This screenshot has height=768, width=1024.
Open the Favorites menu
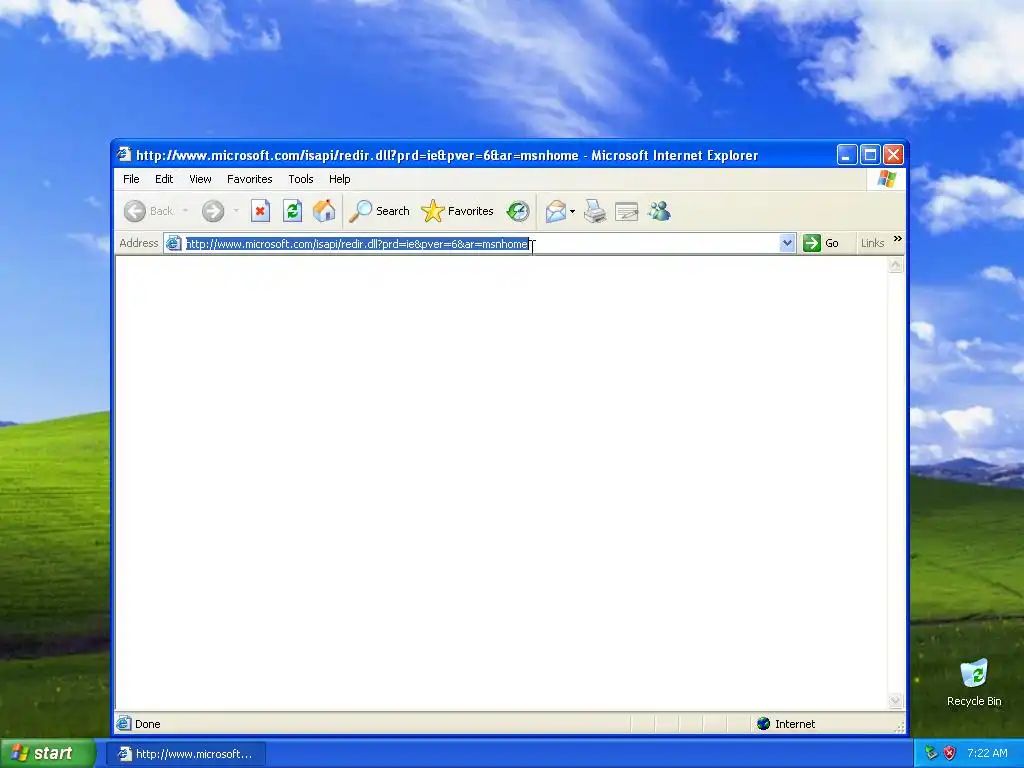tap(249, 179)
